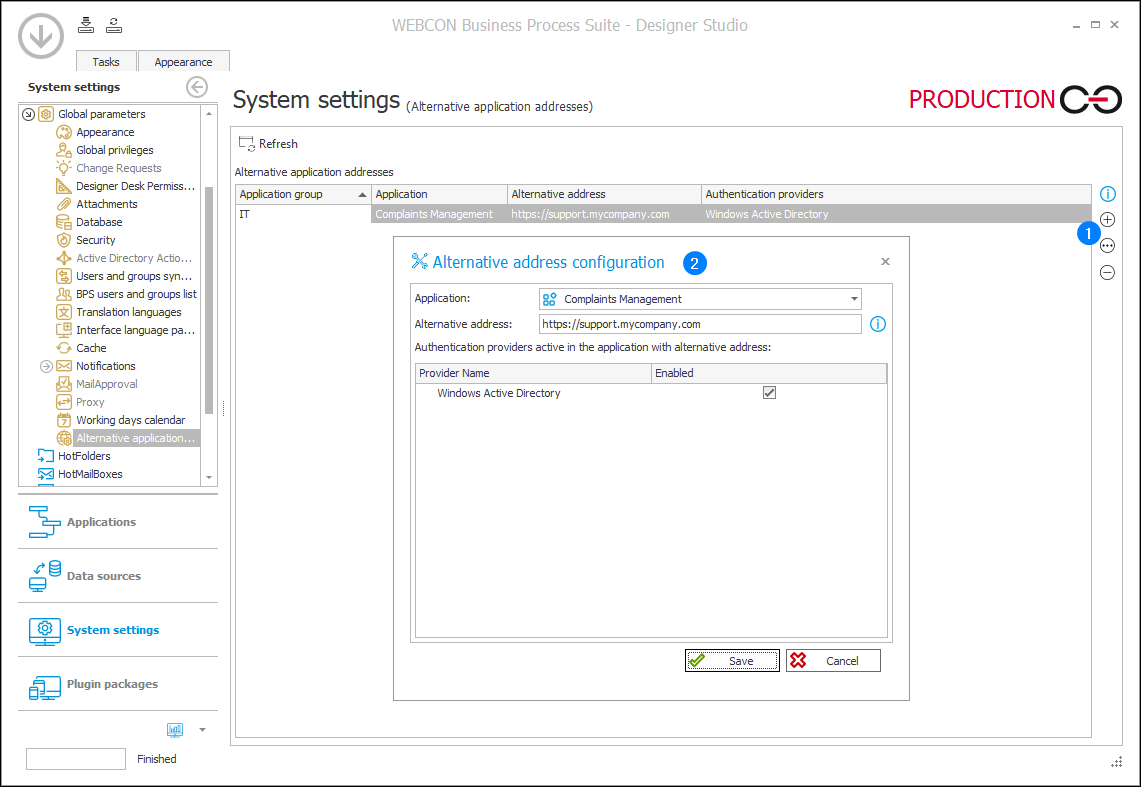Click the Windows Active Directory provider row
This screenshot has height=787, width=1141.
[651, 393]
